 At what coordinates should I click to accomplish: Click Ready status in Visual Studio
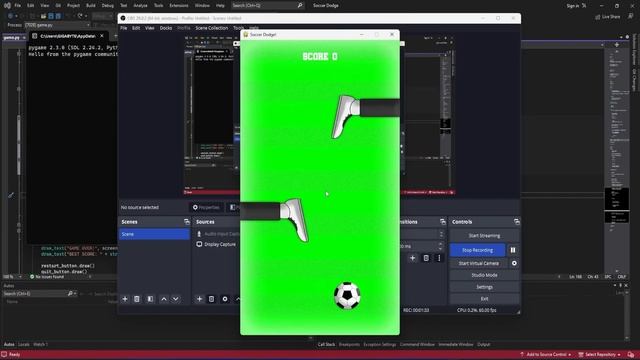14,354
